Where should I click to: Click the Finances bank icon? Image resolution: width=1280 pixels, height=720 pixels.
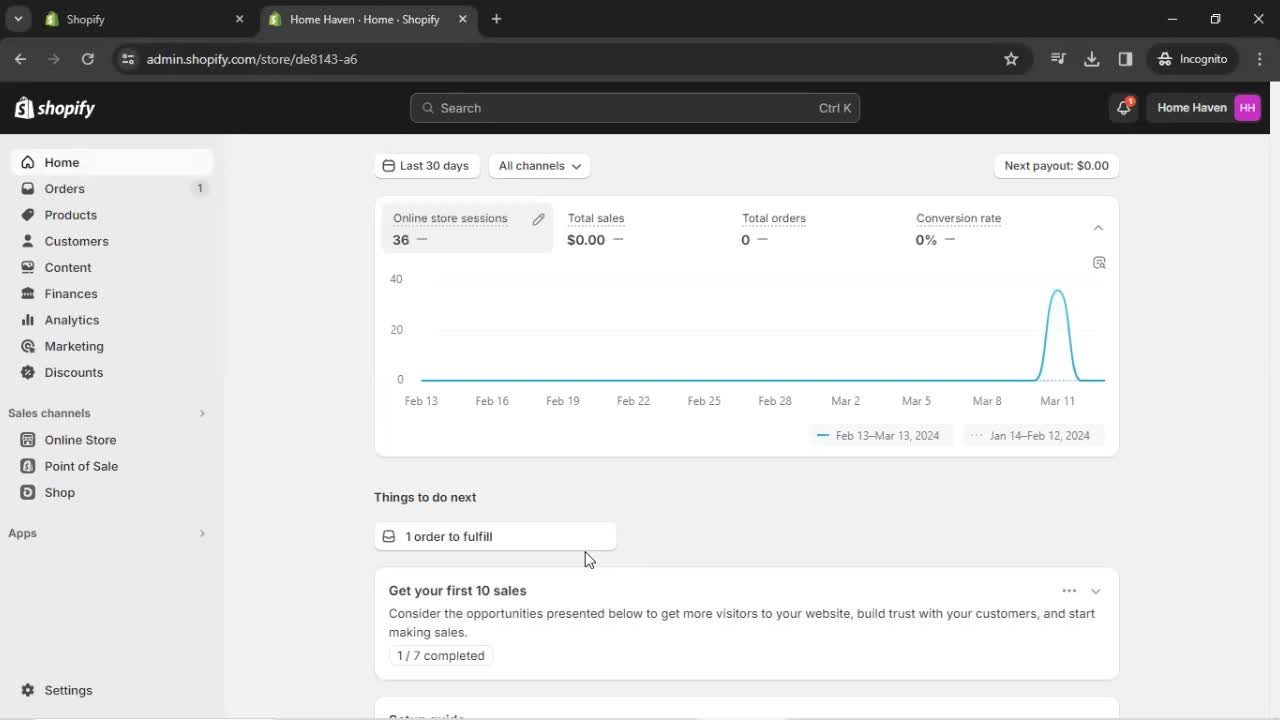click(28, 293)
